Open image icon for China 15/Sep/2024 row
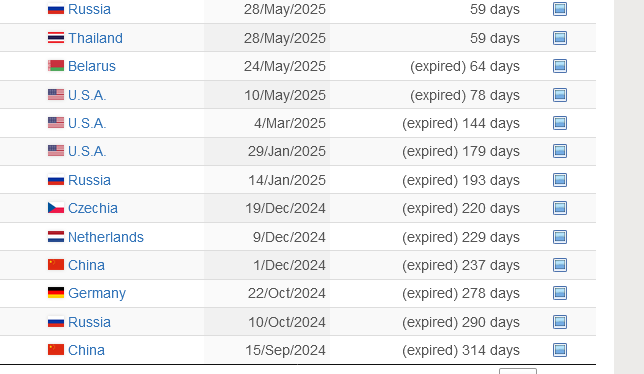This screenshot has height=374, width=644. [560, 350]
